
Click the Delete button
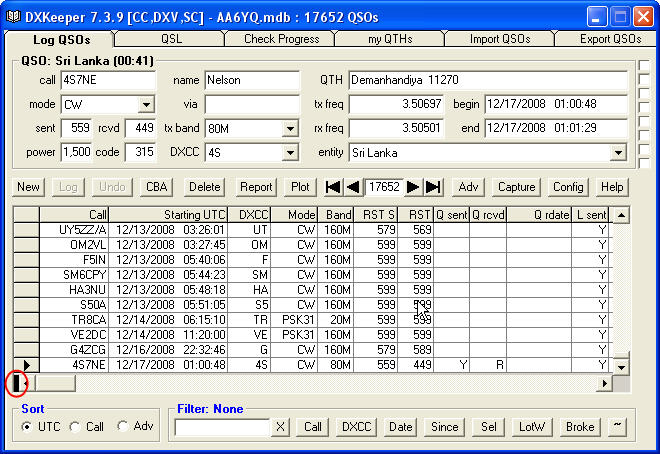pos(205,187)
